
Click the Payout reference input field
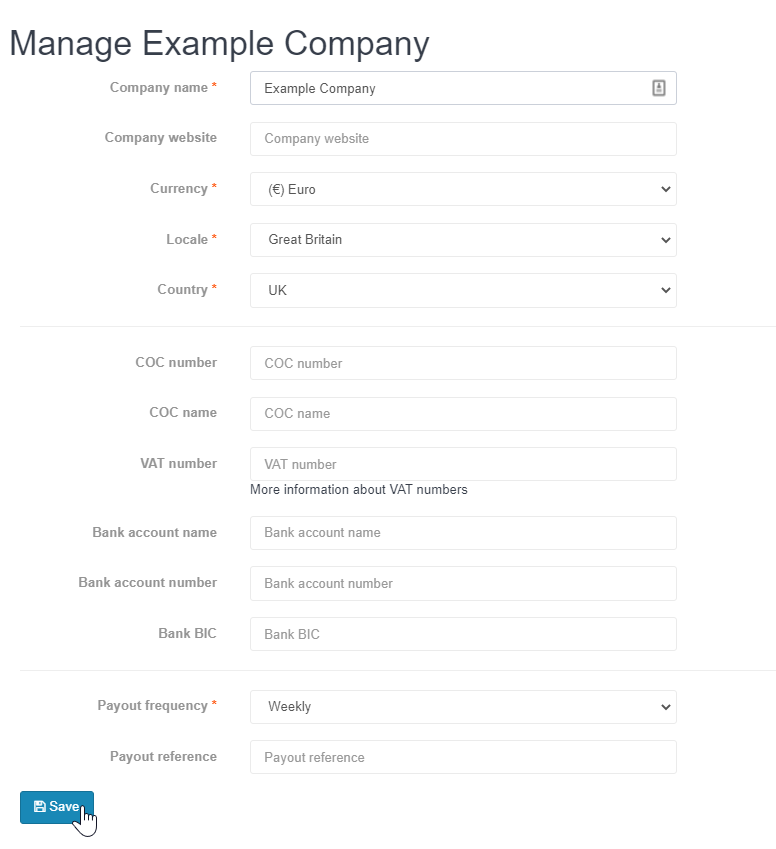coord(463,757)
